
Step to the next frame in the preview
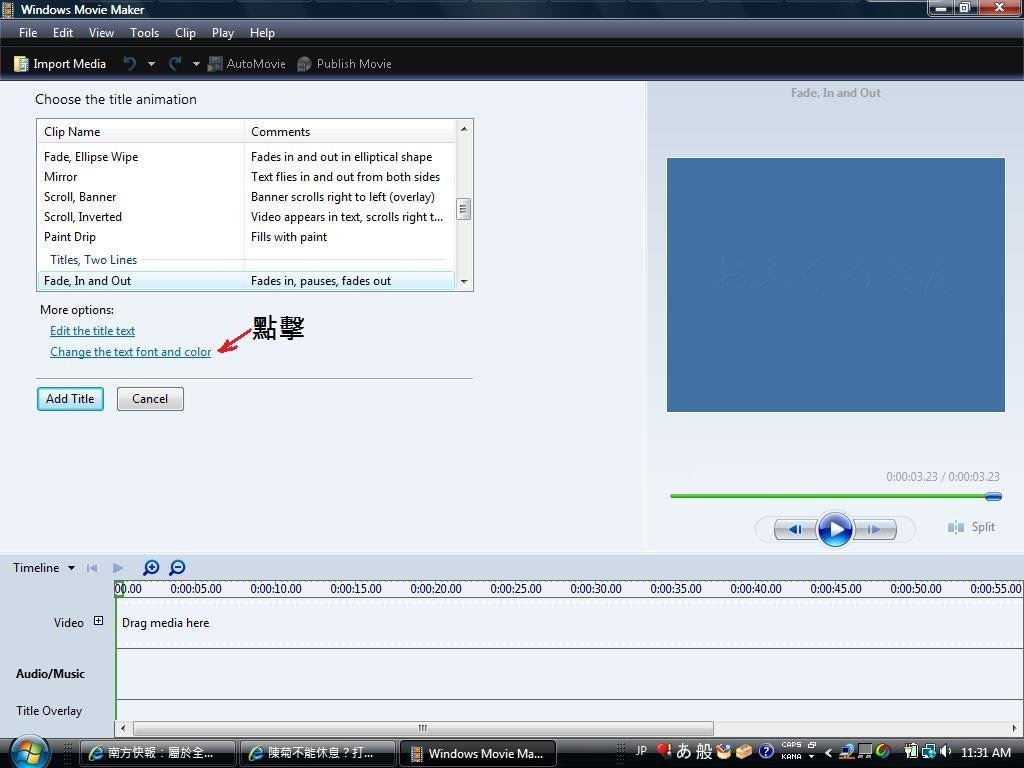875,529
